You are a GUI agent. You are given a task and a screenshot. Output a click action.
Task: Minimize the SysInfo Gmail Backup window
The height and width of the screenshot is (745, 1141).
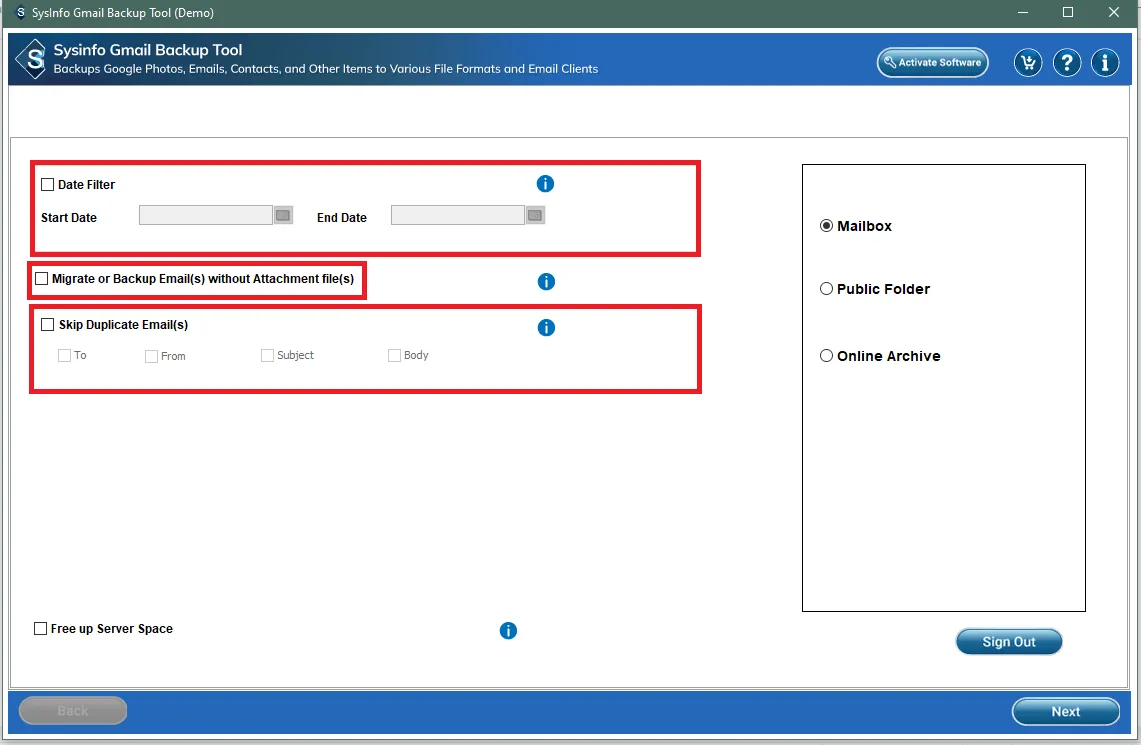click(1022, 12)
